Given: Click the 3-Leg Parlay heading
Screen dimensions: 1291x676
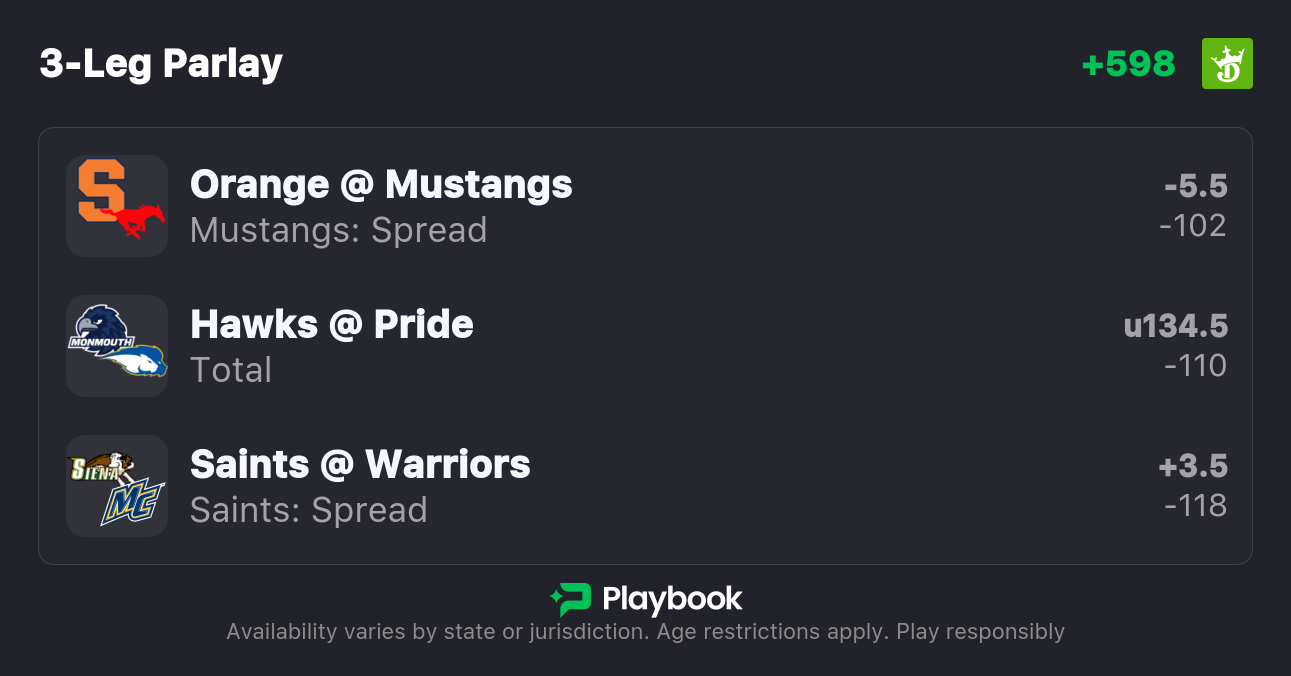Looking at the screenshot, I should coord(161,64).
